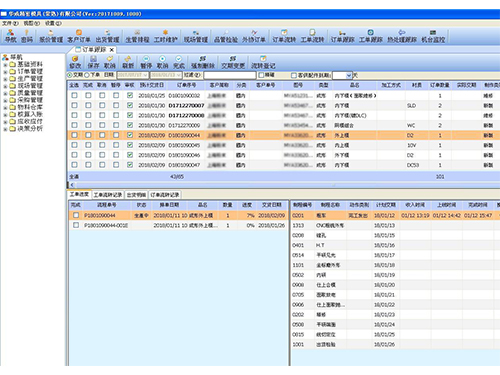
Task: Click the 暂停 pause order icon
Action: [146, 62]
